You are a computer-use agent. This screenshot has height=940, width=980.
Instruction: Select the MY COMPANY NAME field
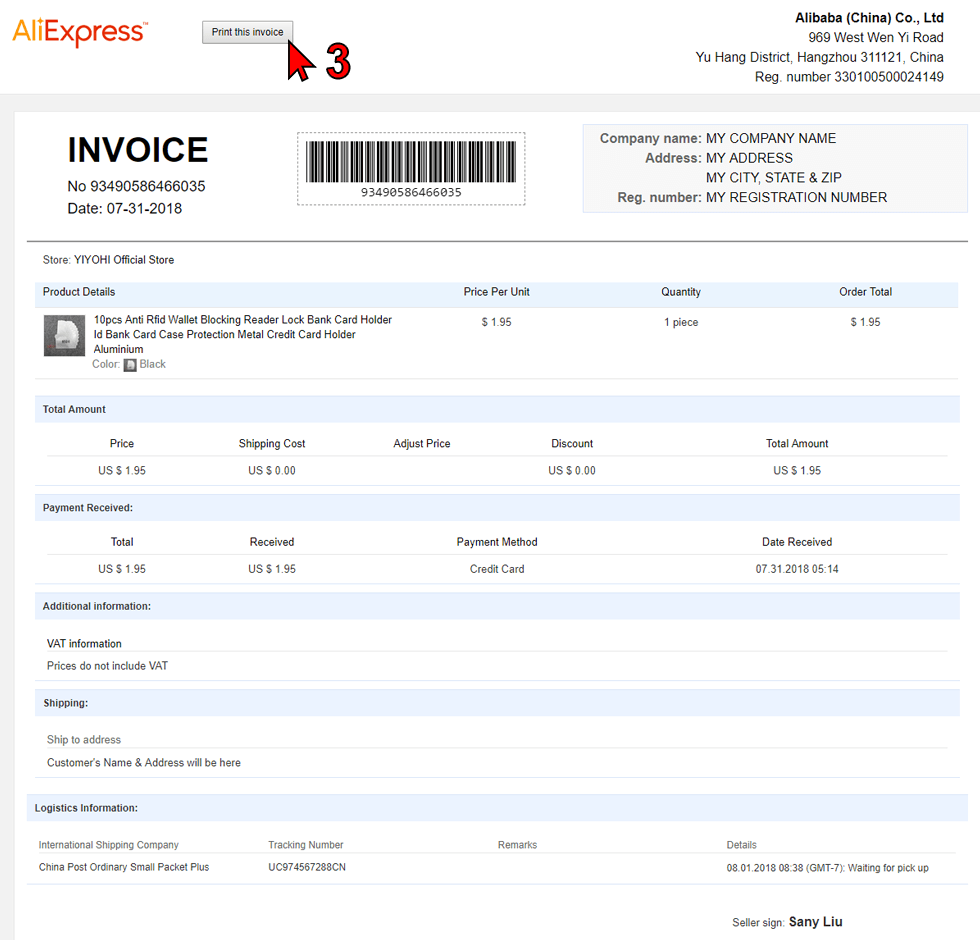(x=771, y=138)
